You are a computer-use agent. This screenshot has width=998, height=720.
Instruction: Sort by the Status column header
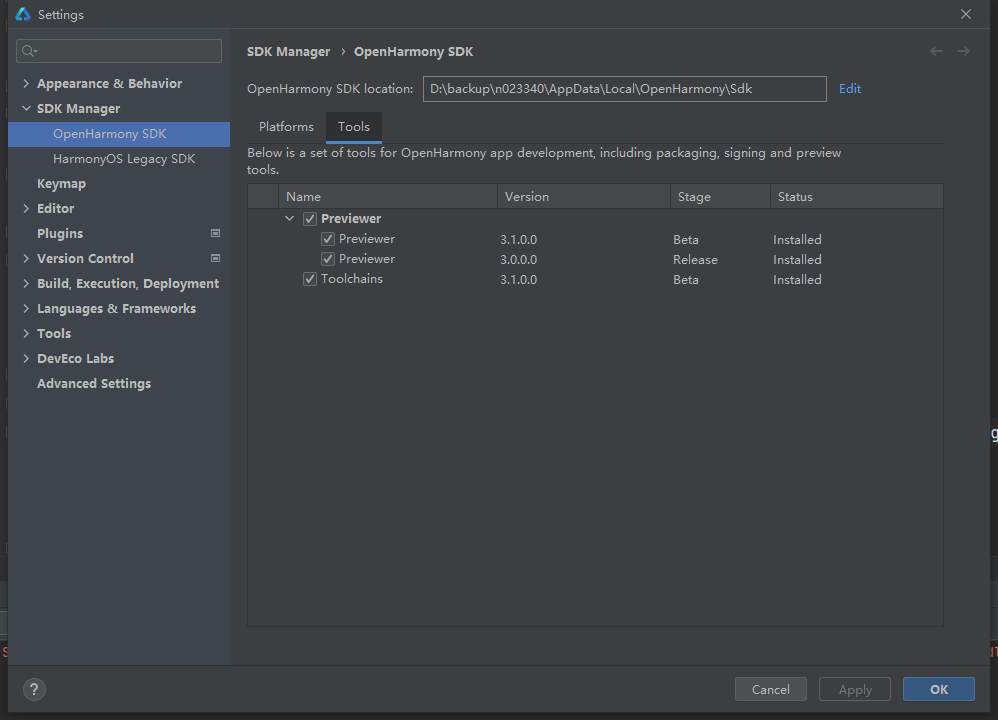click(857, 197)
